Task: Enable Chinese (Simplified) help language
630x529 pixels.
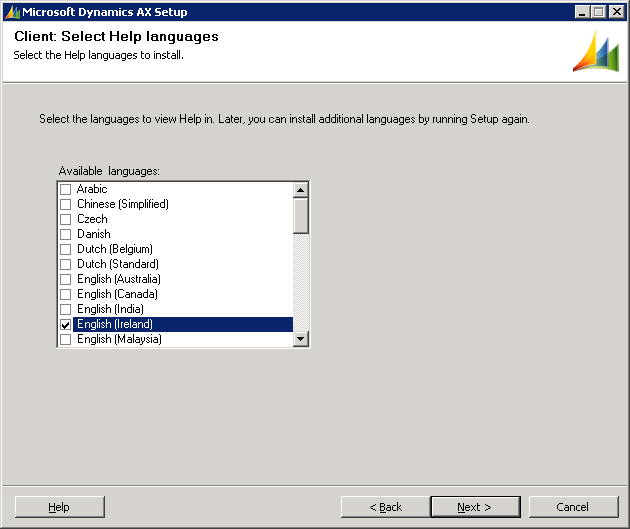Action: coord(66,204)
